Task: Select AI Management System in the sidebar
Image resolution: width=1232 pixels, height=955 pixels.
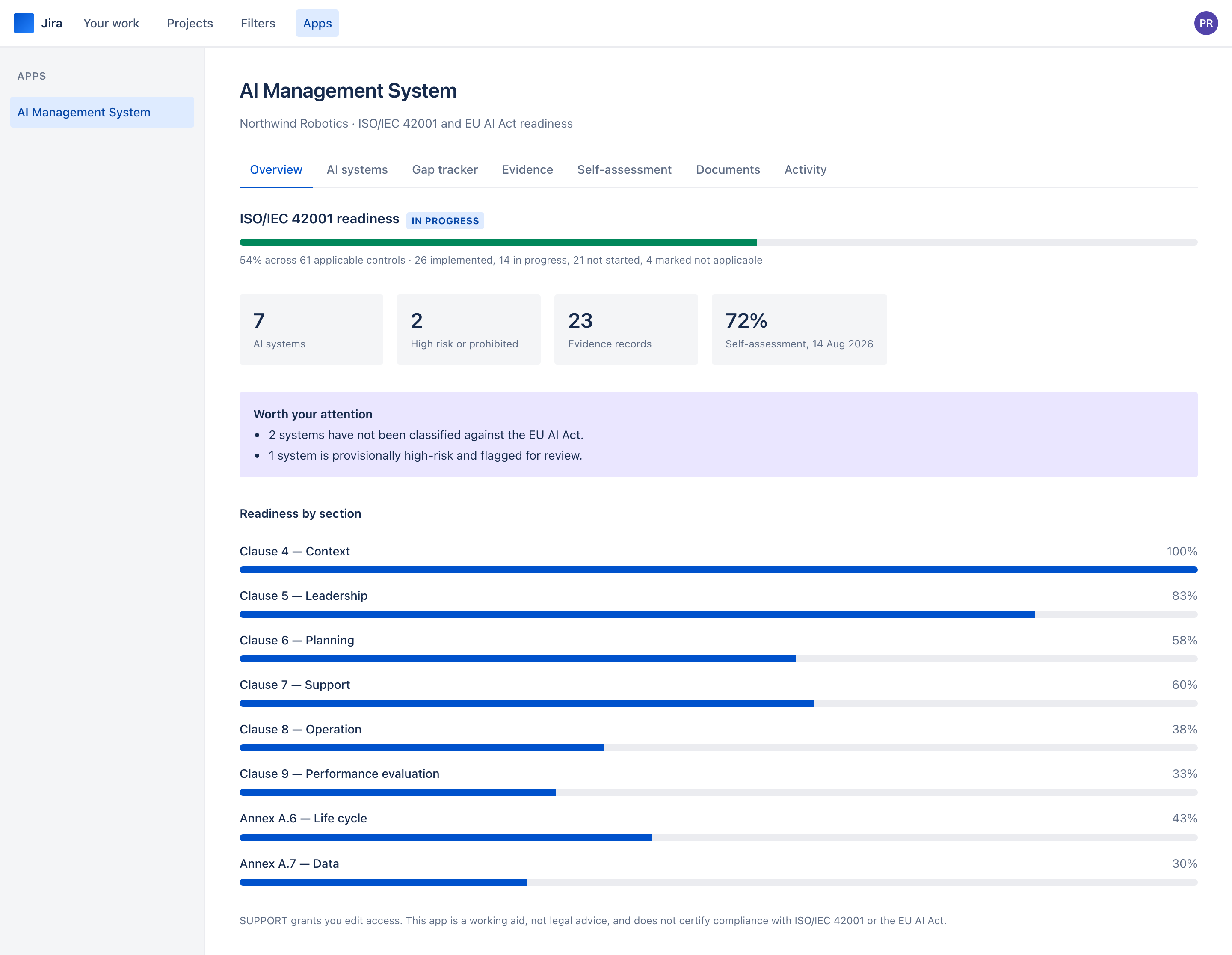Action: coord(102,112)
